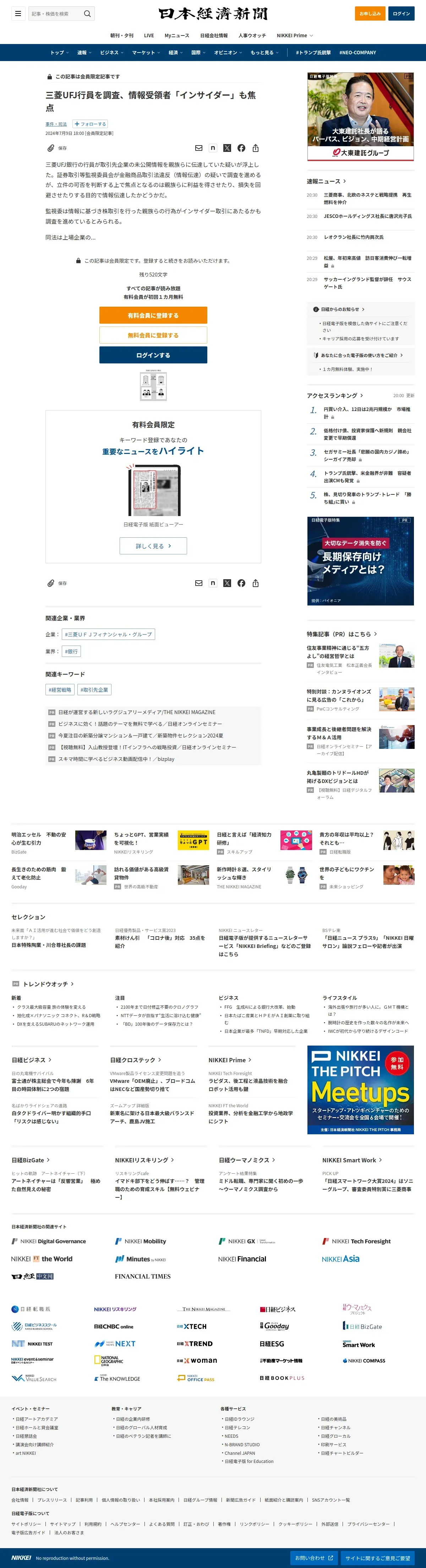Expand the マーケット nav dropdown

pos(146,52)
